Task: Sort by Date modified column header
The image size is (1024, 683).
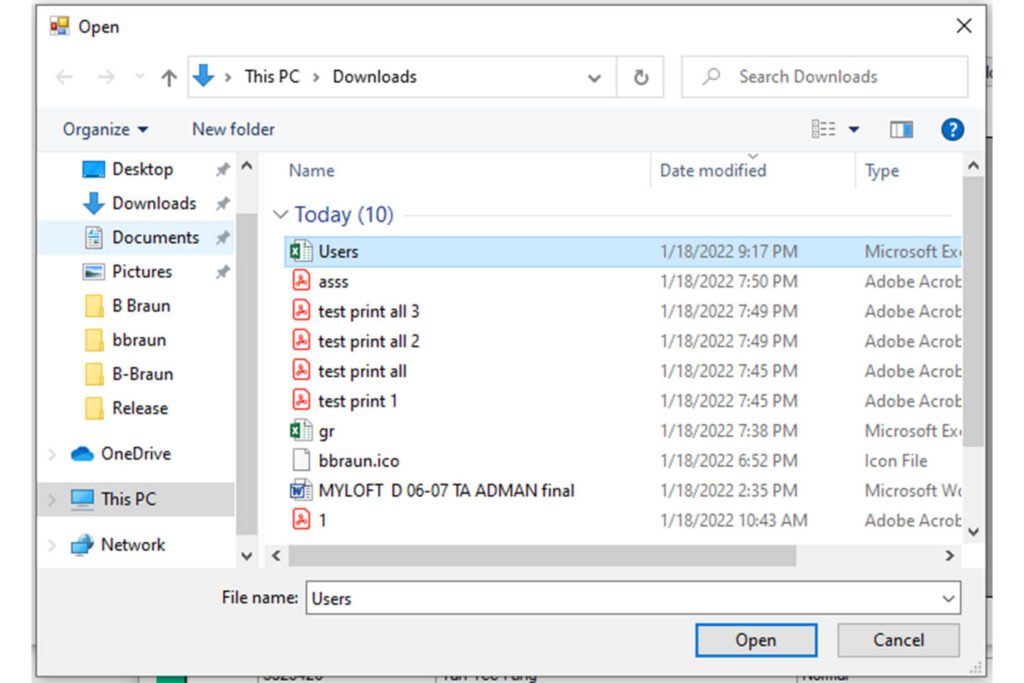Action: 712,171
